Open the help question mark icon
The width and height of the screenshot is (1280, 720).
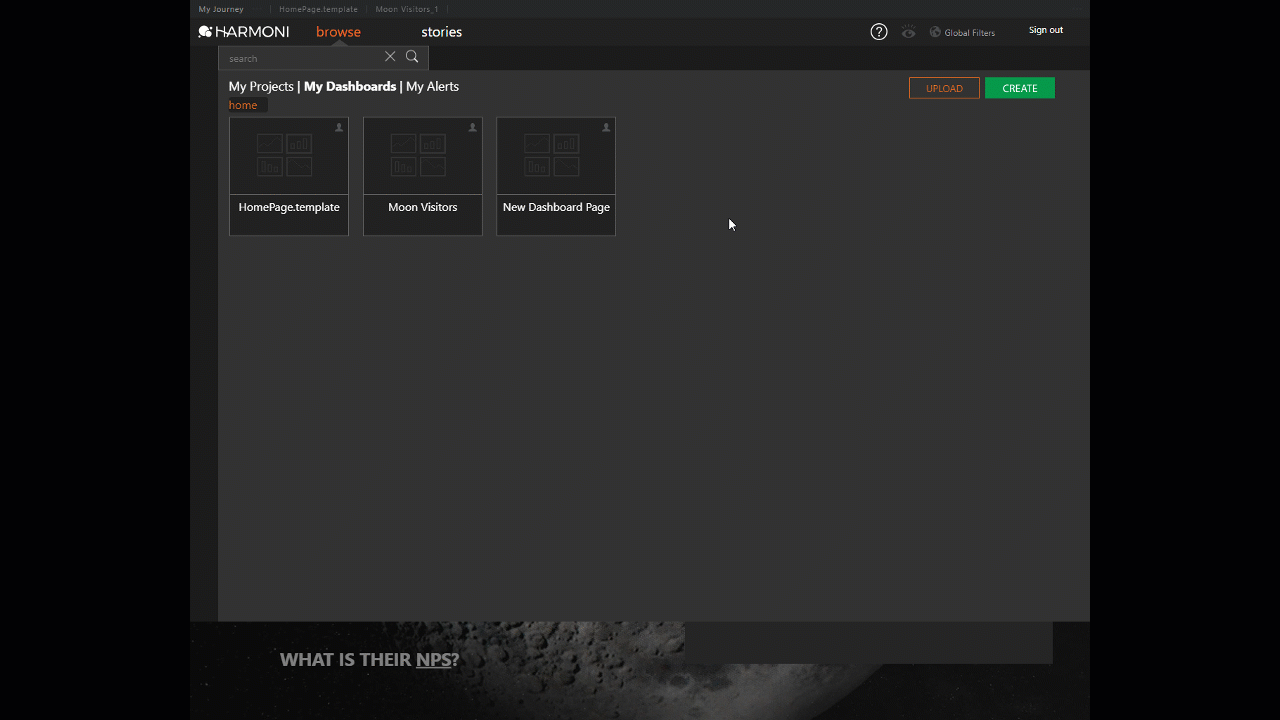(879, 32)
